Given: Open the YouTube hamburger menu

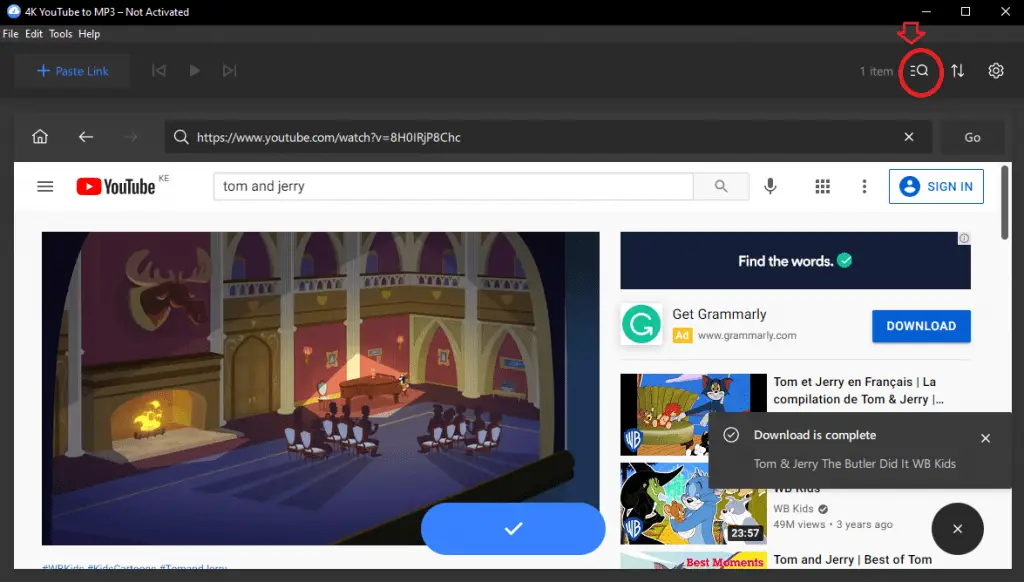Looking at the screenshot, I should pyautogui.click(x=45, y=186).
